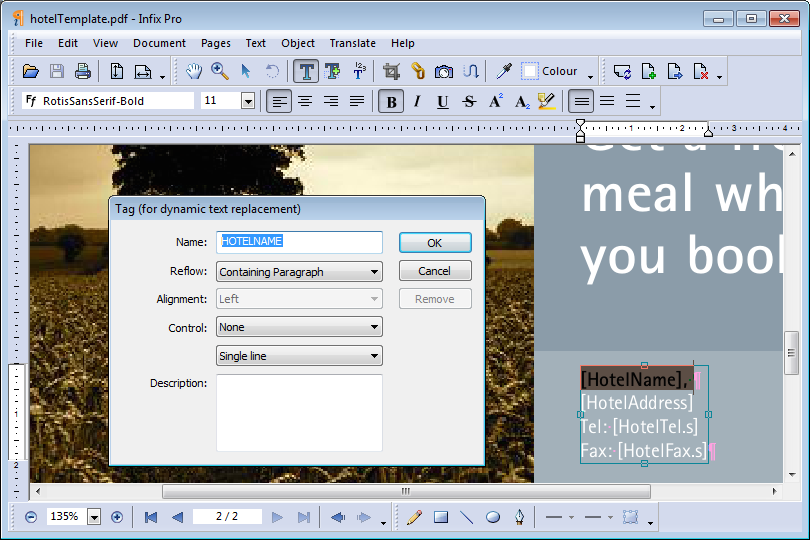This screenshot has width=810, height=540.
Task: Open the Object menu
Action: tap(298, 43)
